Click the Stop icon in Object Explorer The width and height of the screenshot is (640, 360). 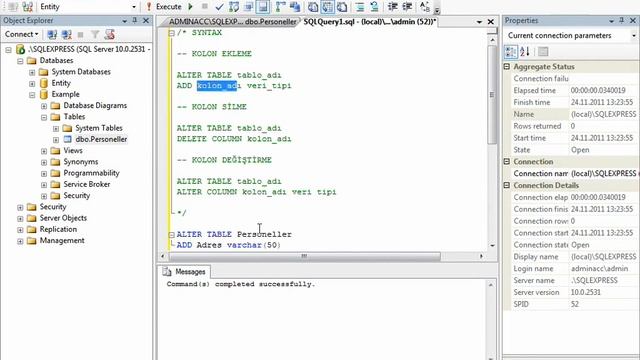coord(80,34)
